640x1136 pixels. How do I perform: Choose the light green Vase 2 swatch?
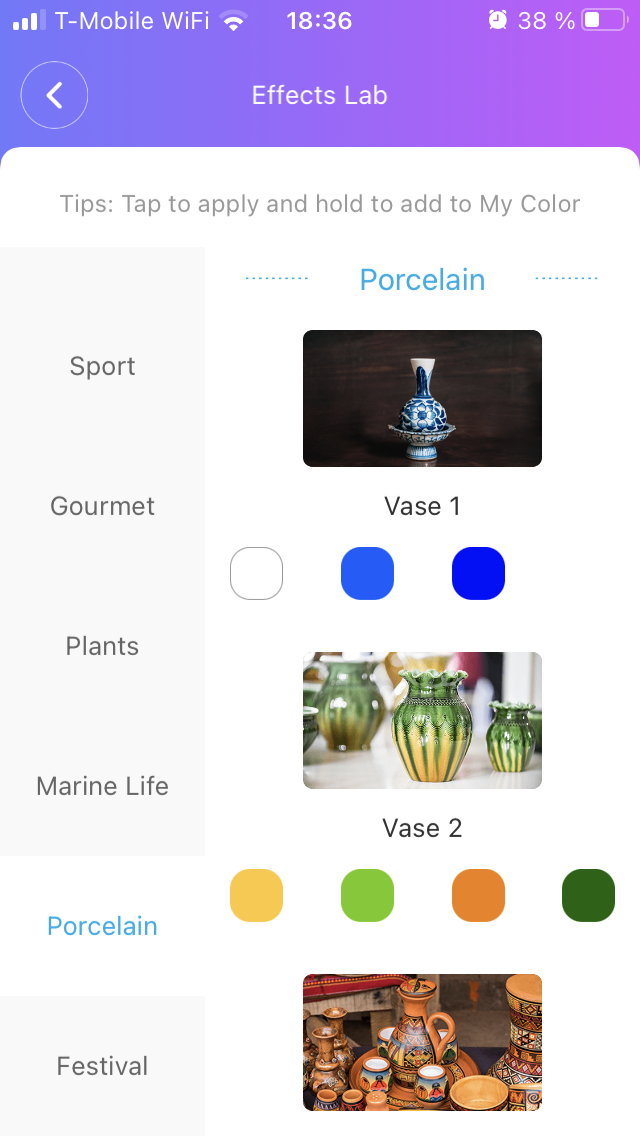[x=367, y=895]
